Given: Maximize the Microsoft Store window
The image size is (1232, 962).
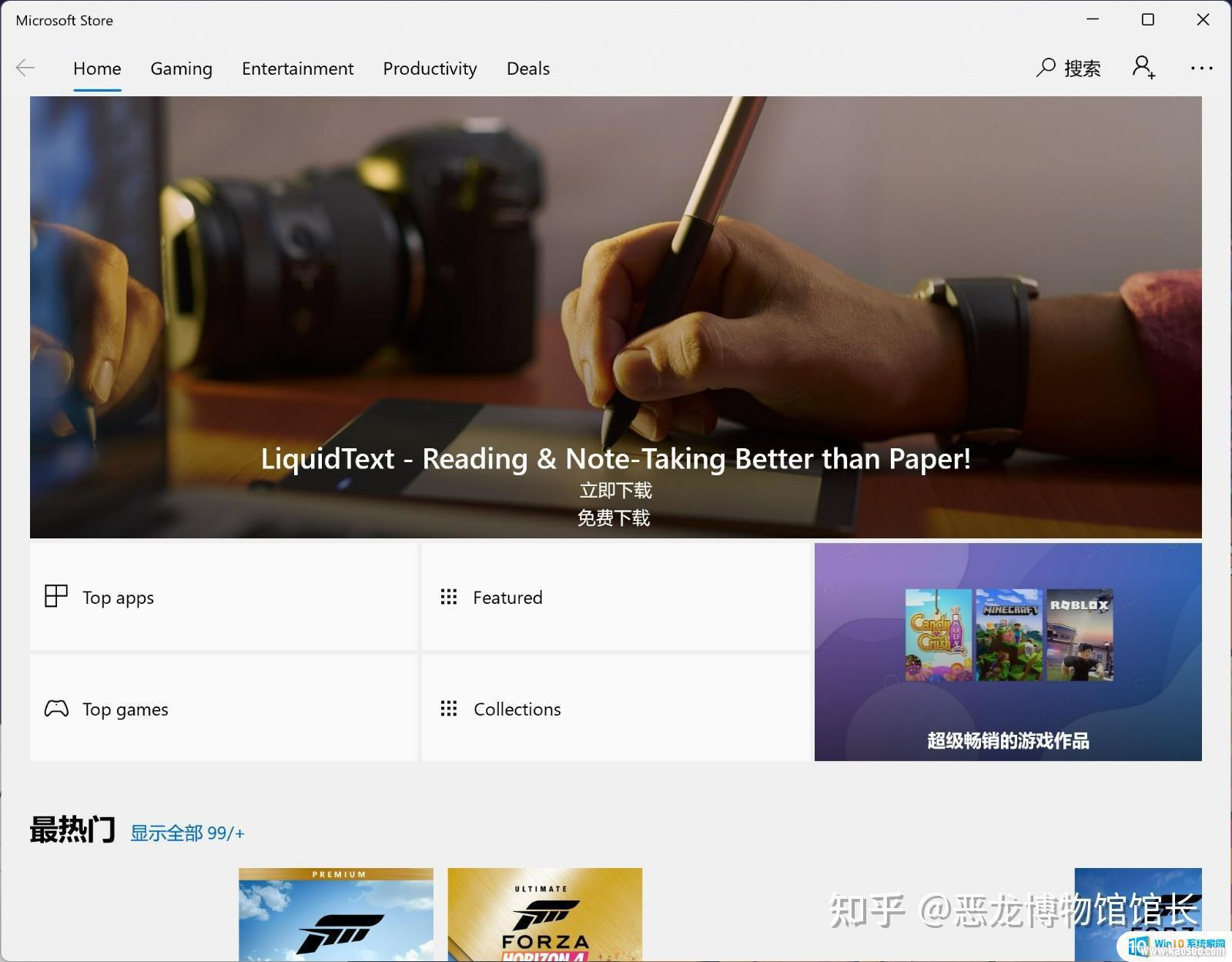Looking at the screenshot, I should pyautogui.click(x=1147, y=19).
